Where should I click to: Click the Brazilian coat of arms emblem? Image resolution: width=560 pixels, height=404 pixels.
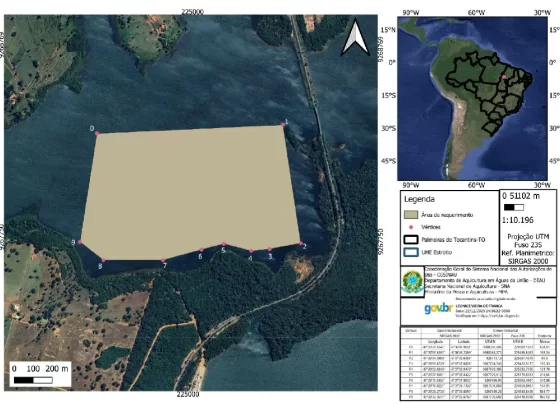[x=412, y=281]
